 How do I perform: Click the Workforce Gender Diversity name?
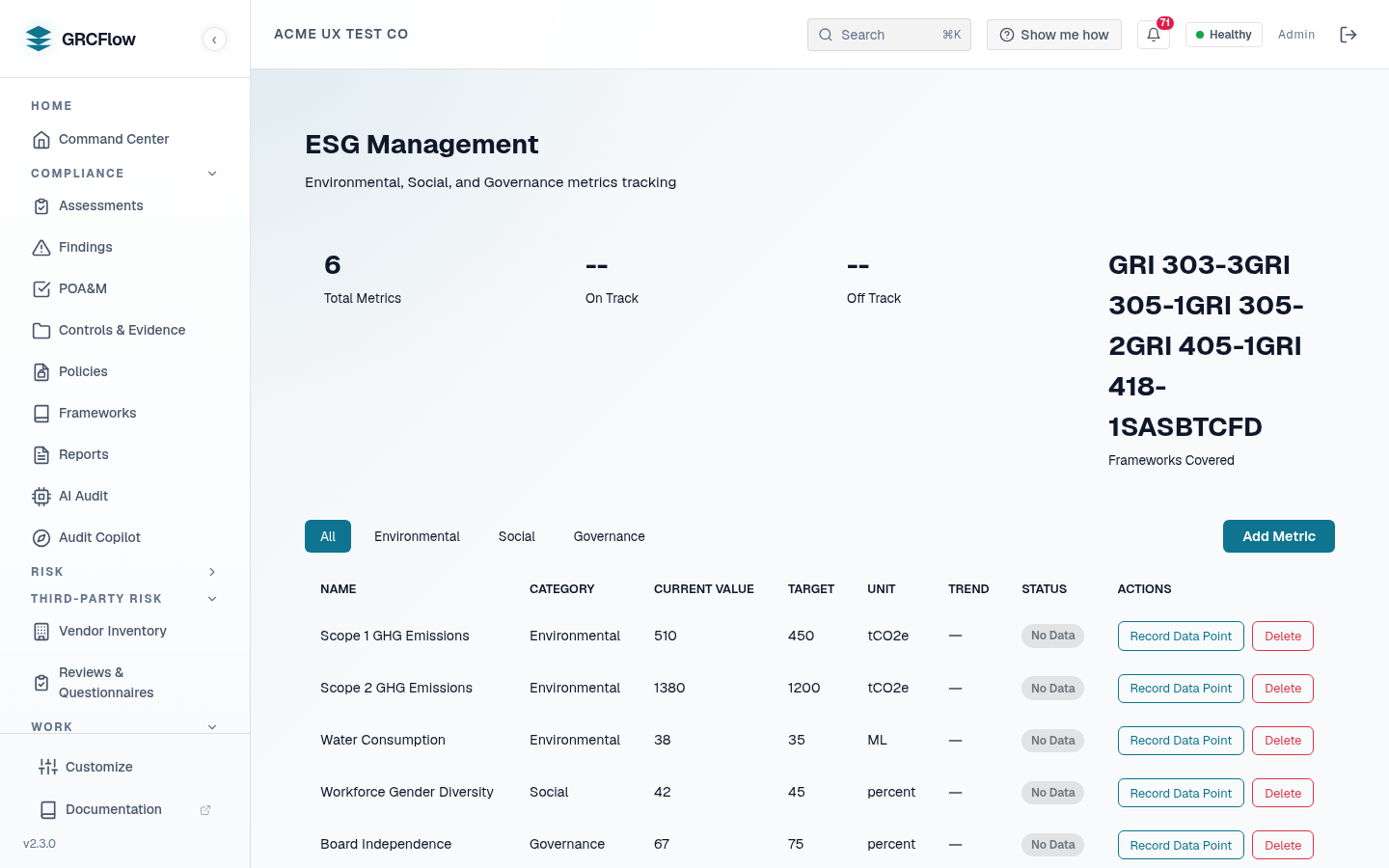tap(407, 792)
